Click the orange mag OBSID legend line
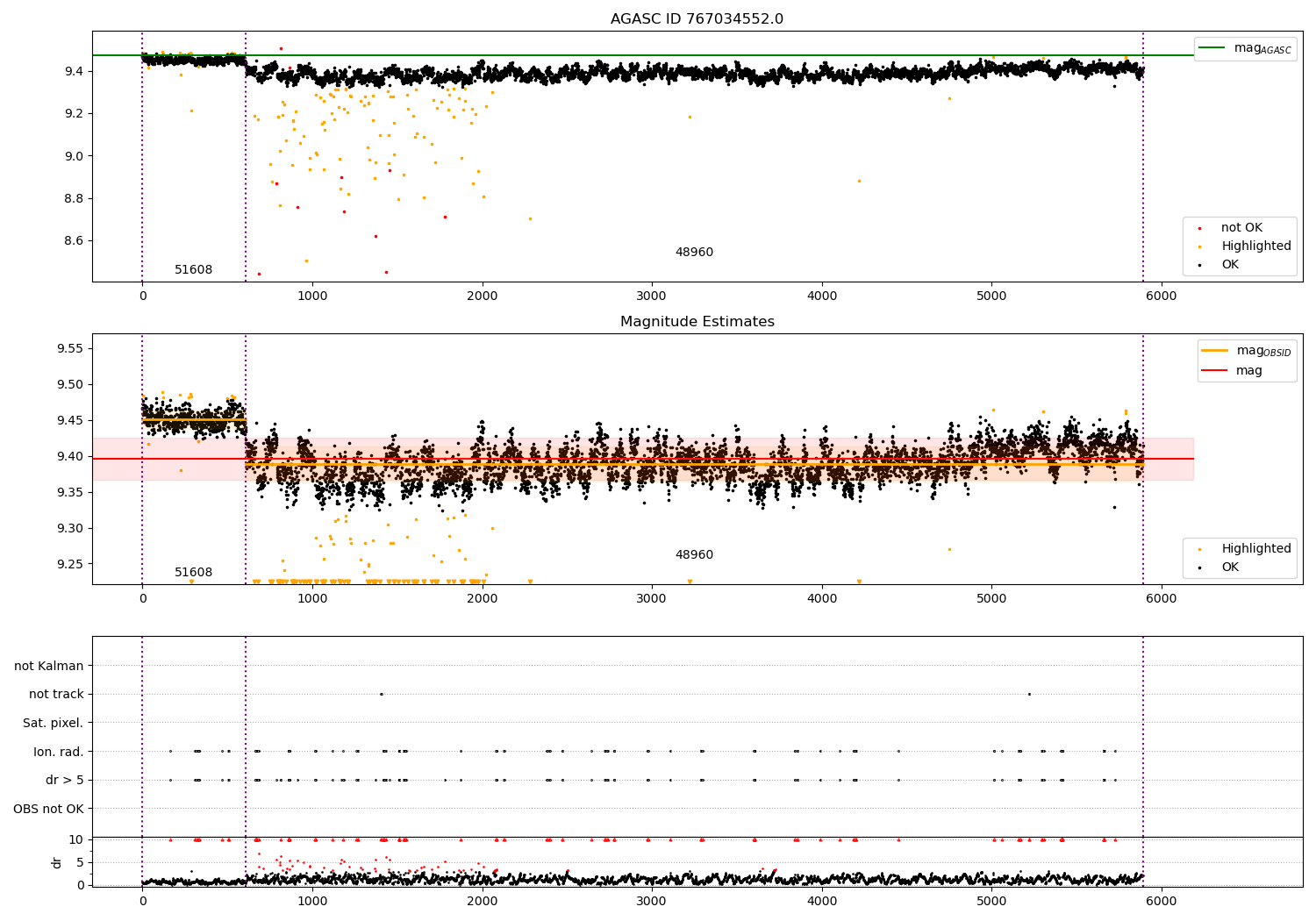 (1214, 350)
